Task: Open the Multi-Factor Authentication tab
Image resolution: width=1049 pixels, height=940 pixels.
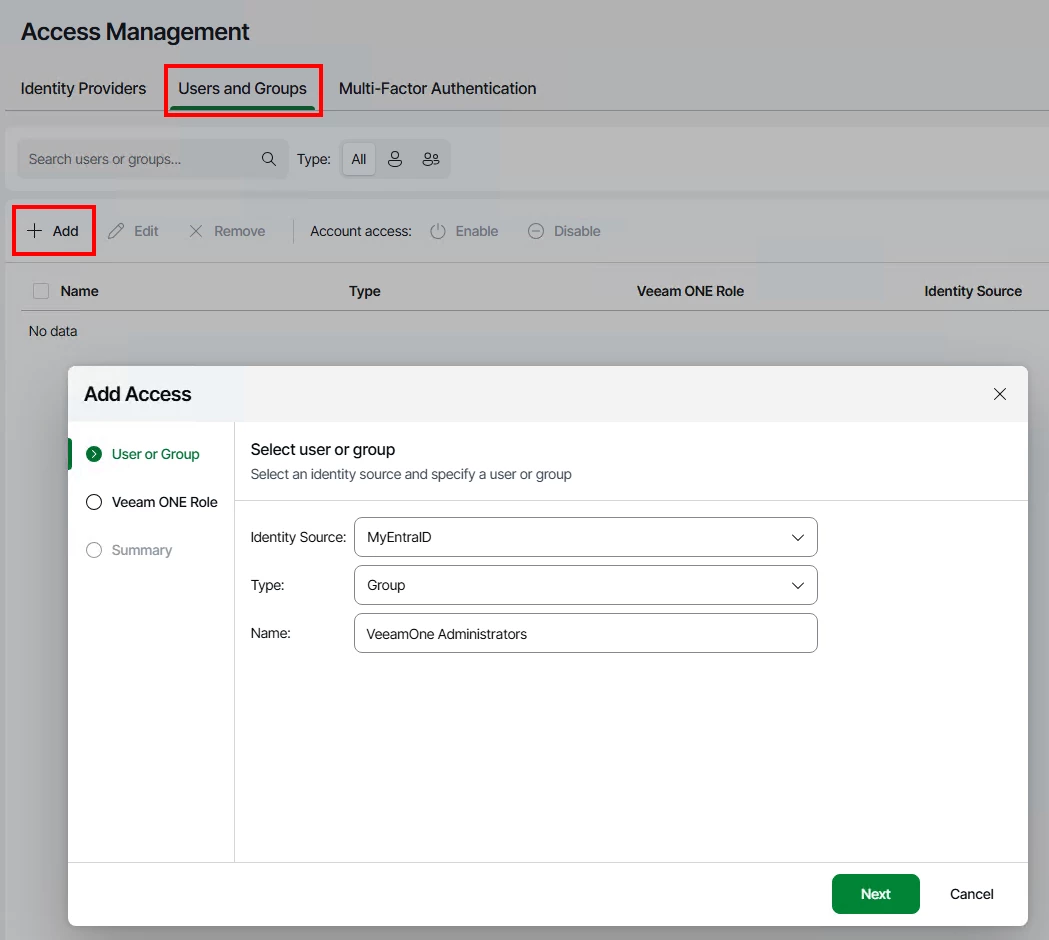Action: (x=438, y=88)
